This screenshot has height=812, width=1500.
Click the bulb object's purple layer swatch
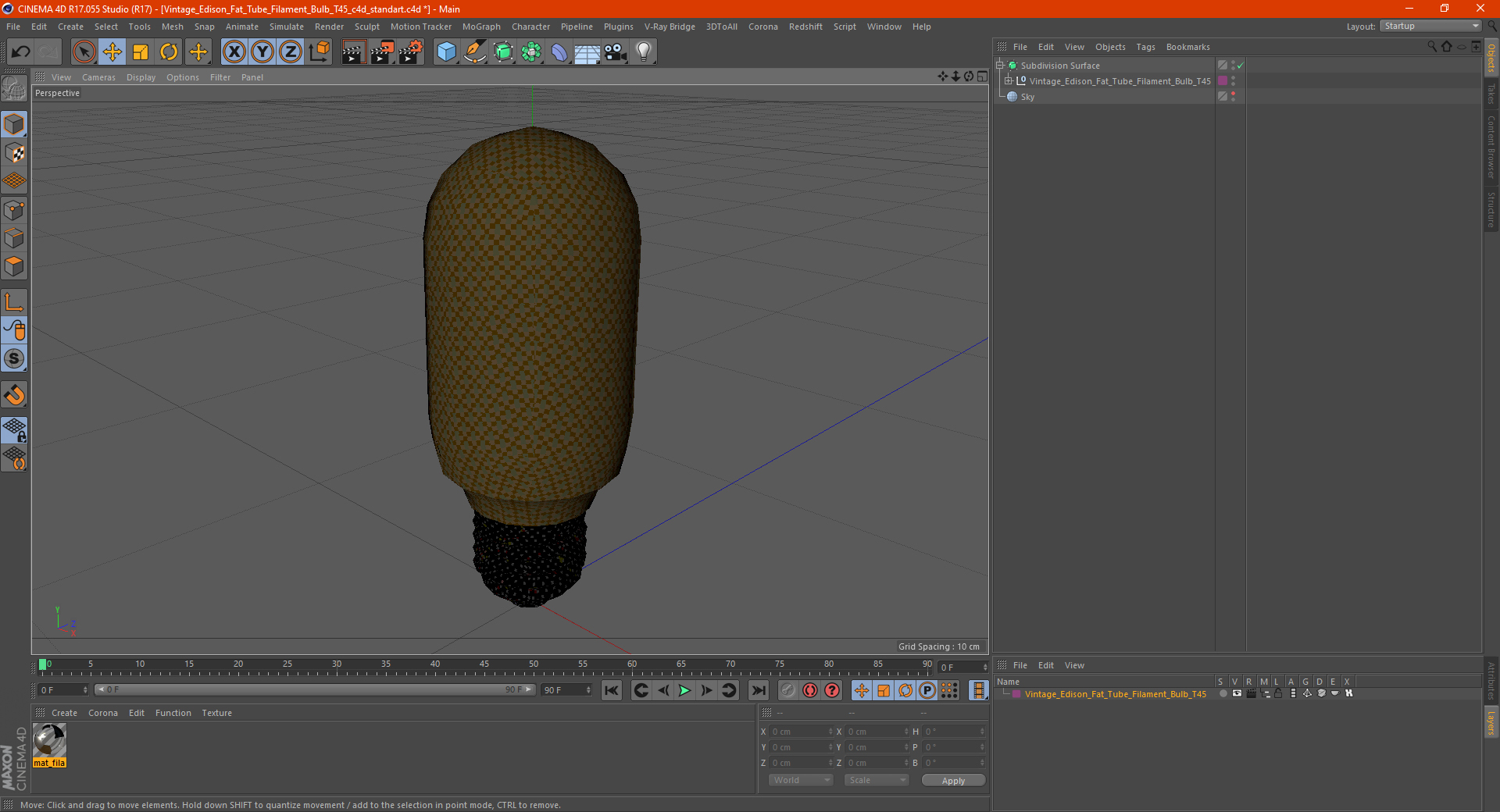(x=1223, y=81)
